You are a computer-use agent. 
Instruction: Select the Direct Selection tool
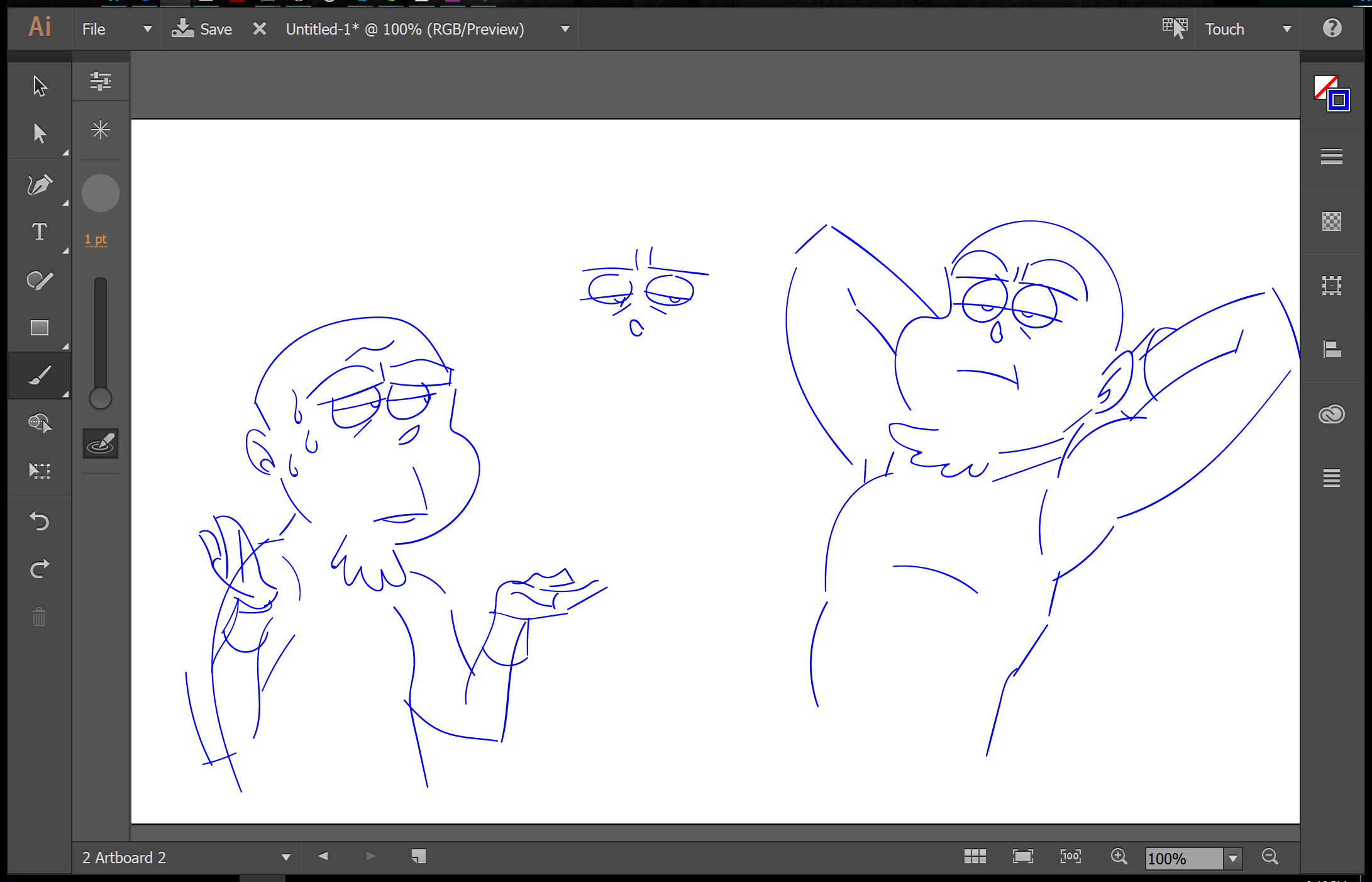point(40,133)
